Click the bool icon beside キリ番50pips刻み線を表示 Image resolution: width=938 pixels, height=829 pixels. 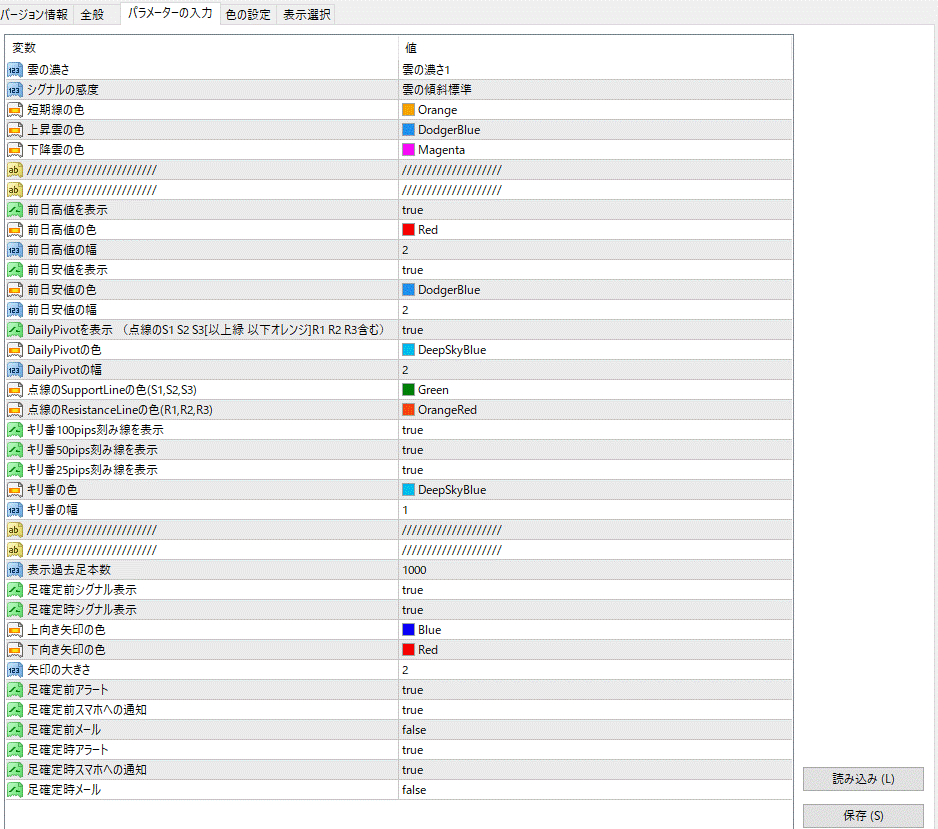[x=15, y=450]
